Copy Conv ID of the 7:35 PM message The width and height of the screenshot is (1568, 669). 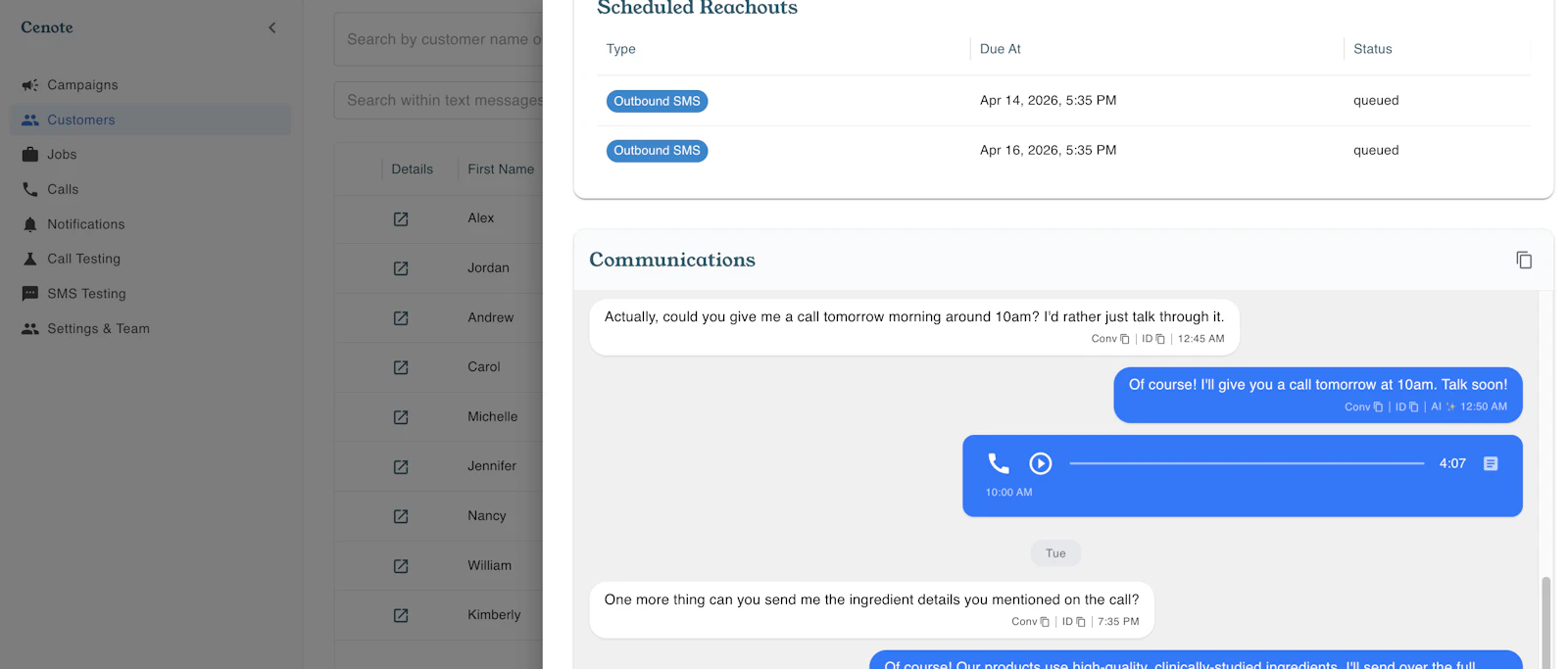pyautogui.click(x=1045, y=622)
